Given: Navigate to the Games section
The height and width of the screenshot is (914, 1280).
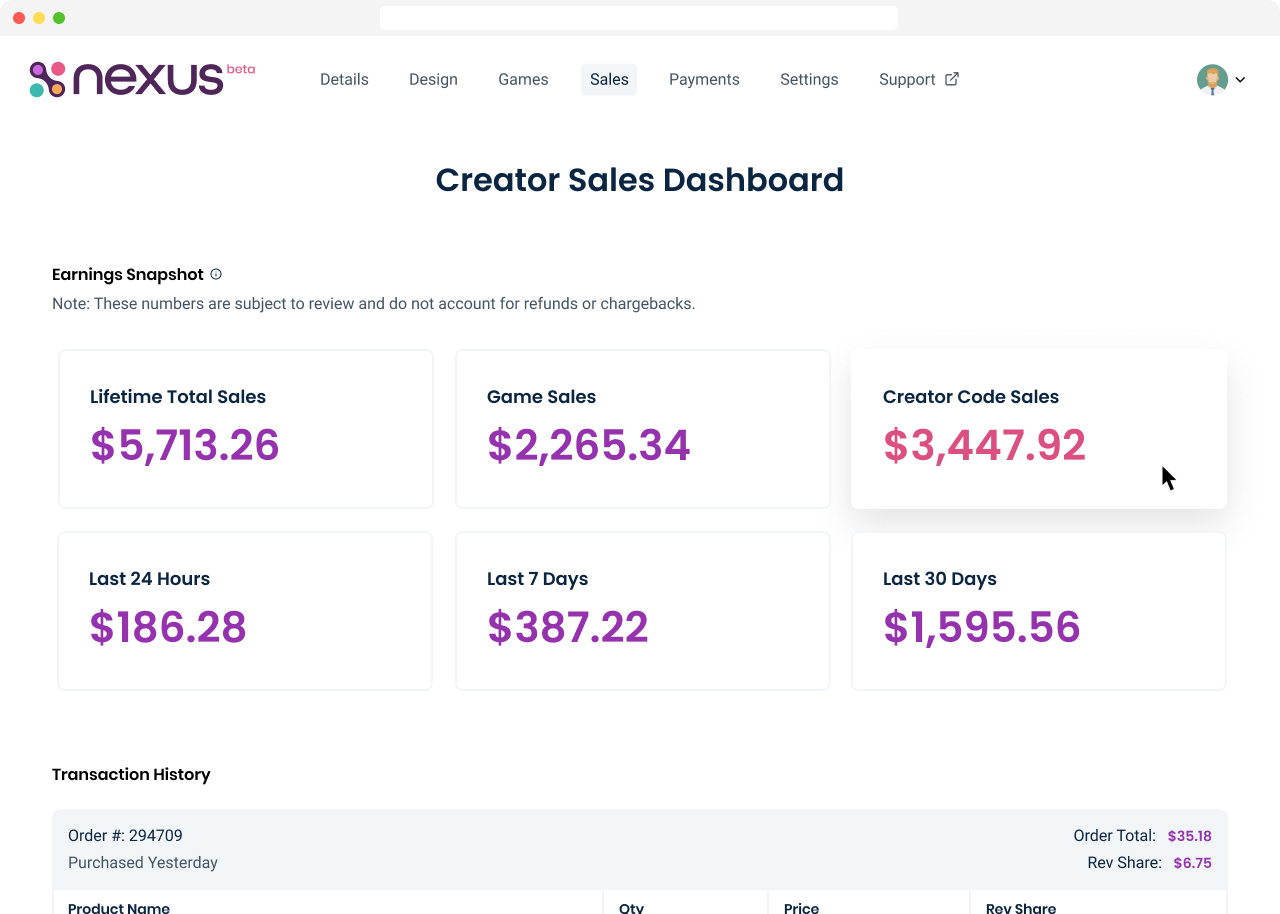Looking at the screenshot, I should pyautogui.click(x=523, y=79).
